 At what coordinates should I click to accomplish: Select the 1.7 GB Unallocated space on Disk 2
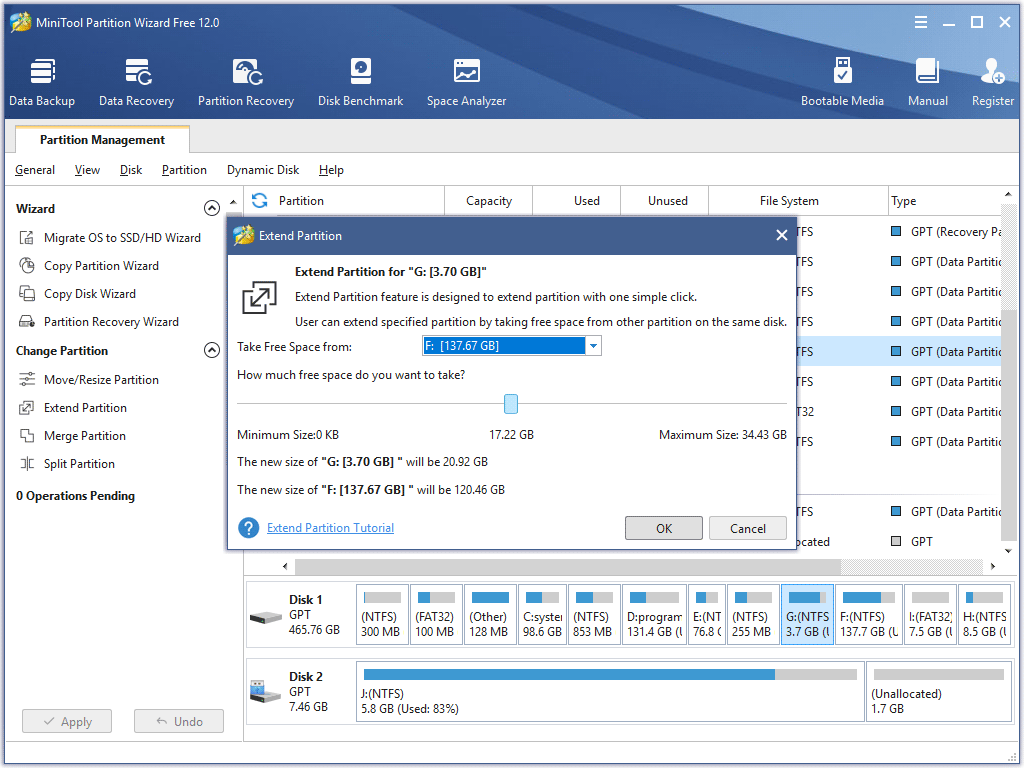[x=938, y=692]
